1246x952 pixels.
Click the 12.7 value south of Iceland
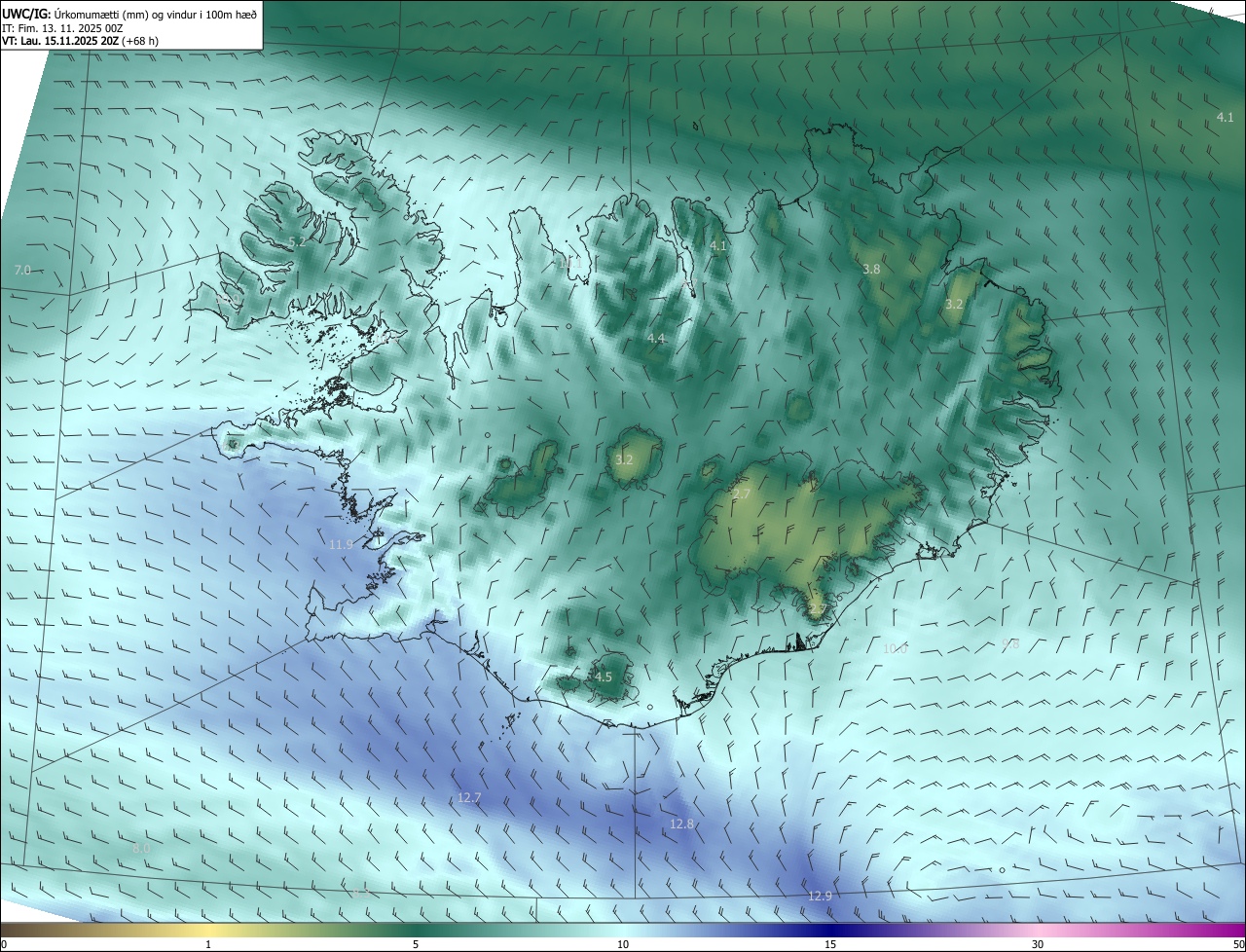pyautogui.click(x=469, y=797)
